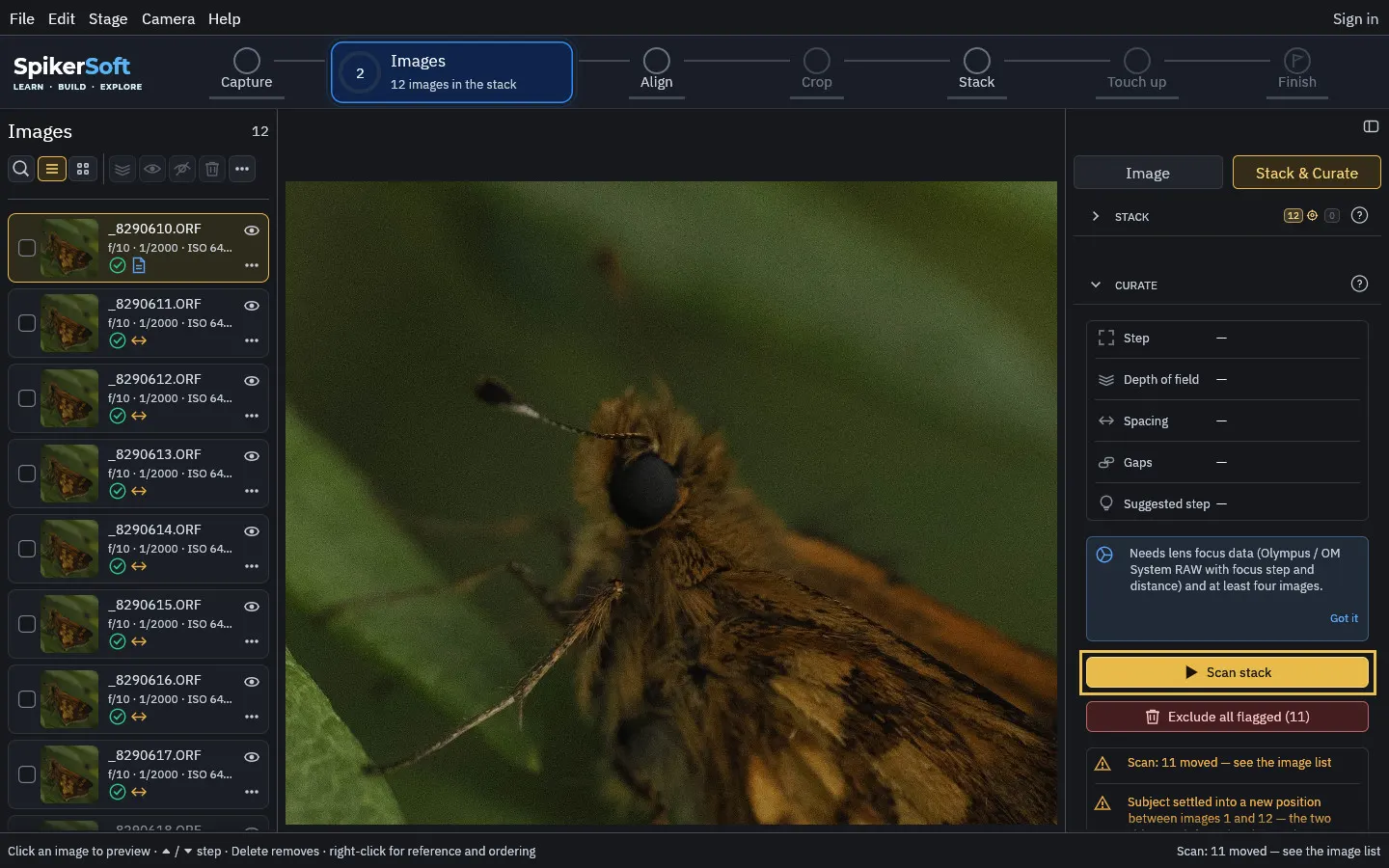This screenshot has width=1389, height=868.
Task: Open the image search magnifier
Action: pyautogui.click(x=20, y=169)
